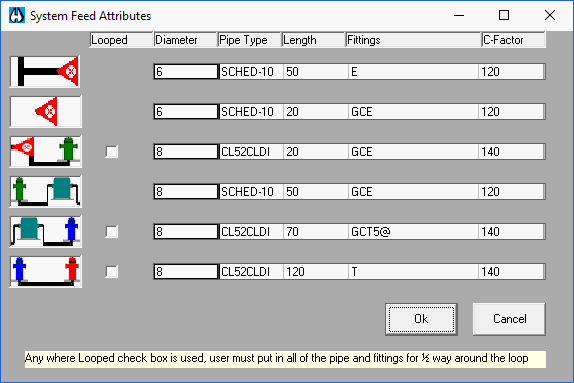Click the length 50 field in the E row
The image size is (574, 383).
[316, 71]
